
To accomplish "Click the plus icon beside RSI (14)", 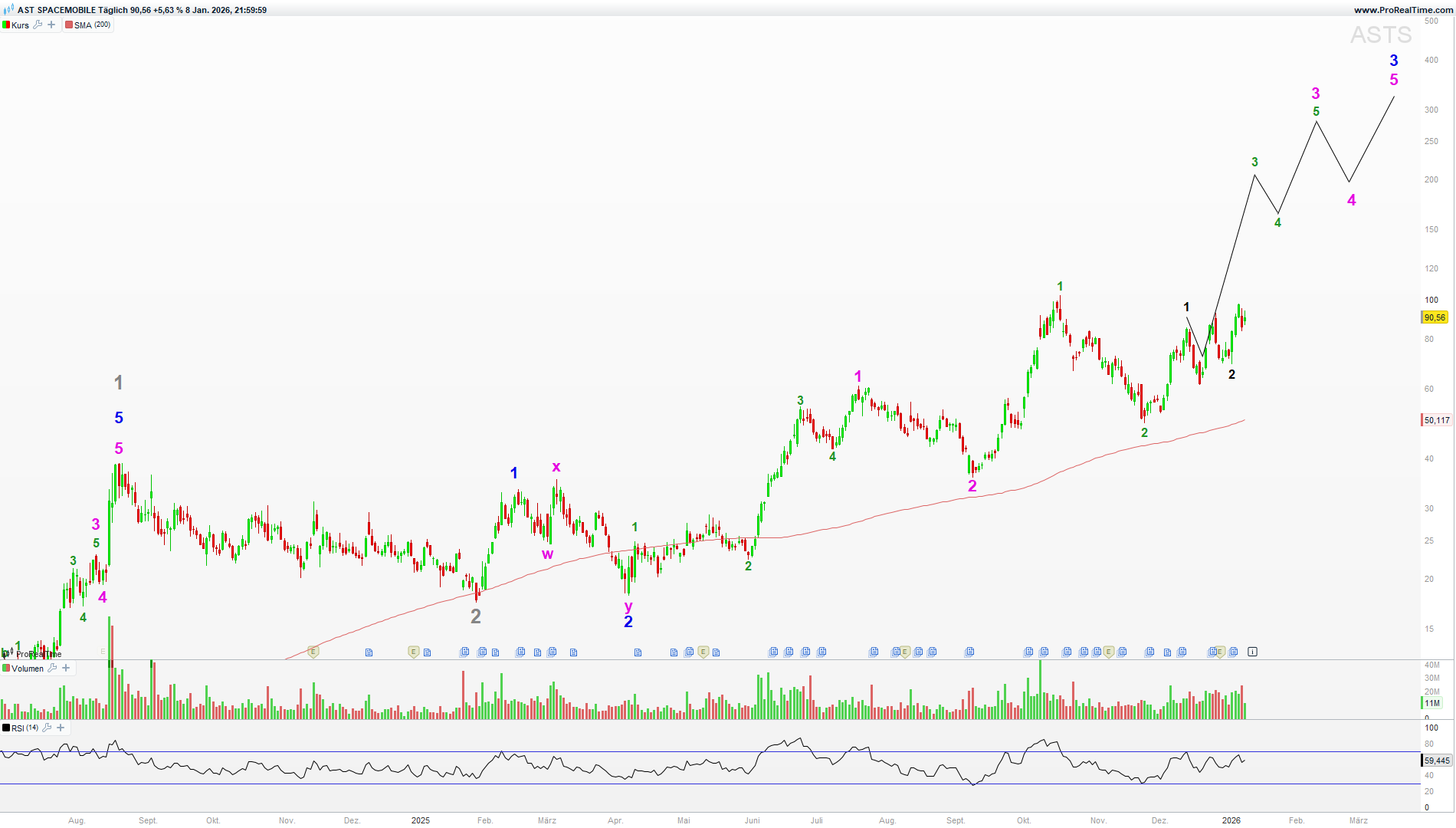I will pyautogui.click(x=61, y=728).
